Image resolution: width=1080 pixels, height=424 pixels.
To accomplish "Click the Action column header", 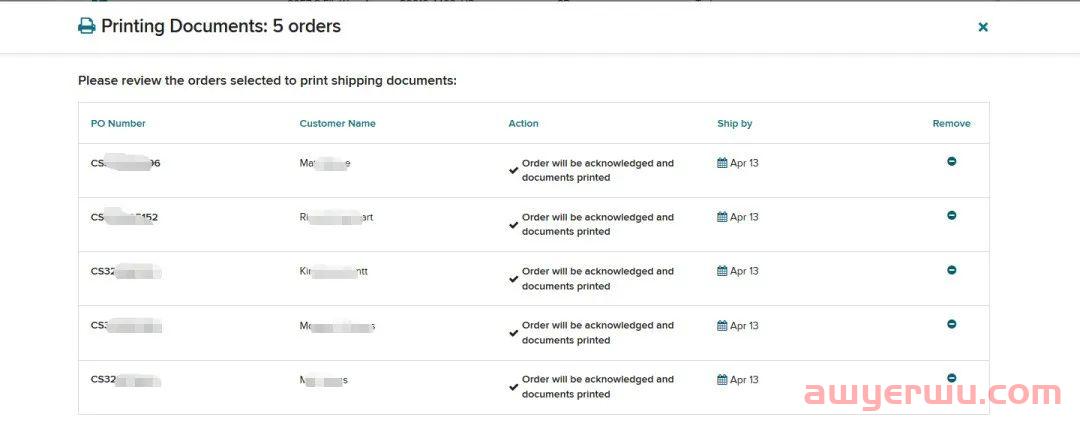I will tap(523, 124).
